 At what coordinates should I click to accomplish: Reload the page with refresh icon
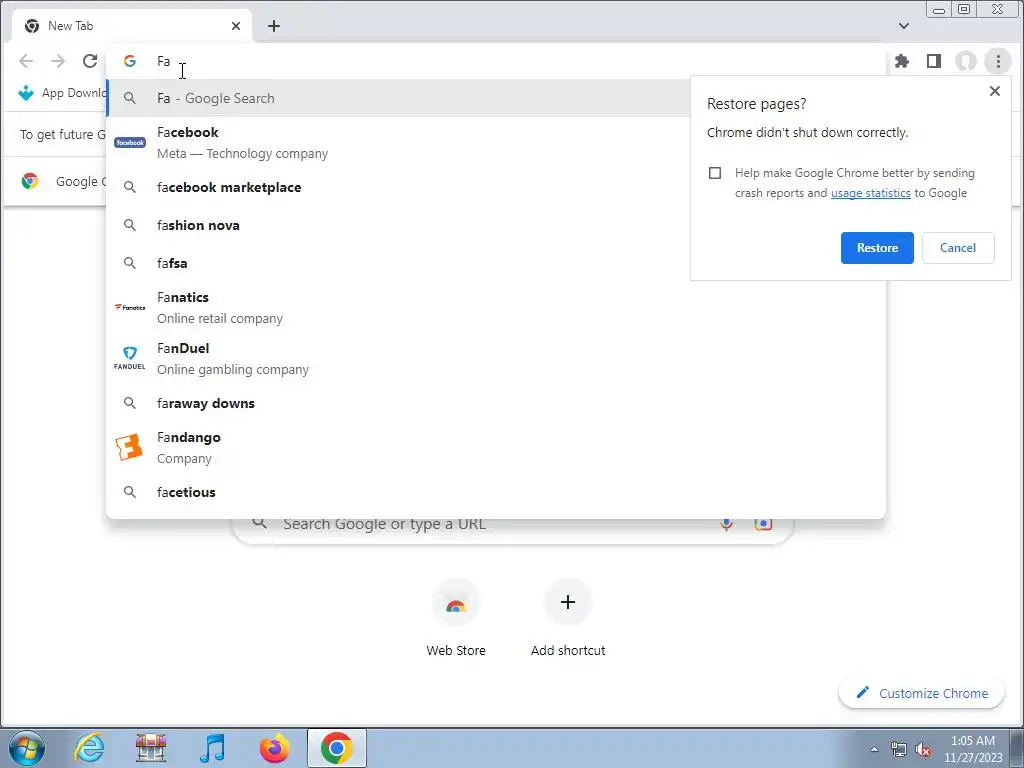tap(90, 61)
